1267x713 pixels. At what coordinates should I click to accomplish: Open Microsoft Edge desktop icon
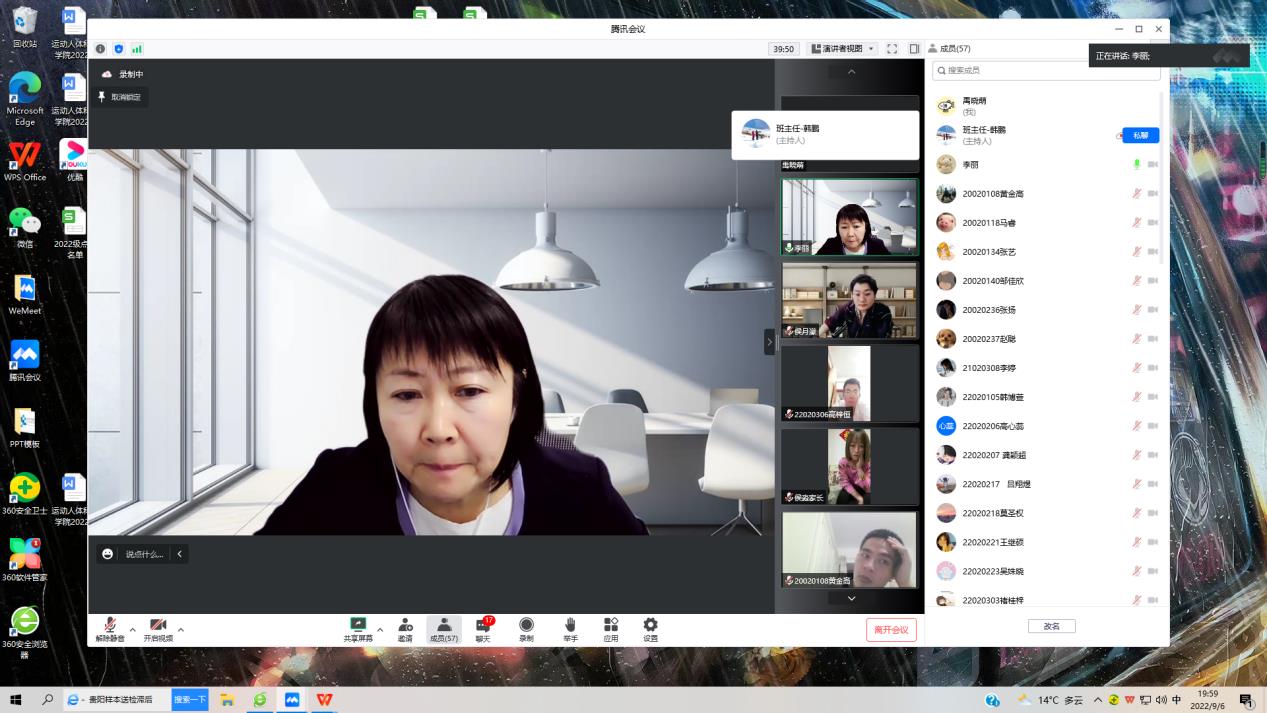[25, 98]
